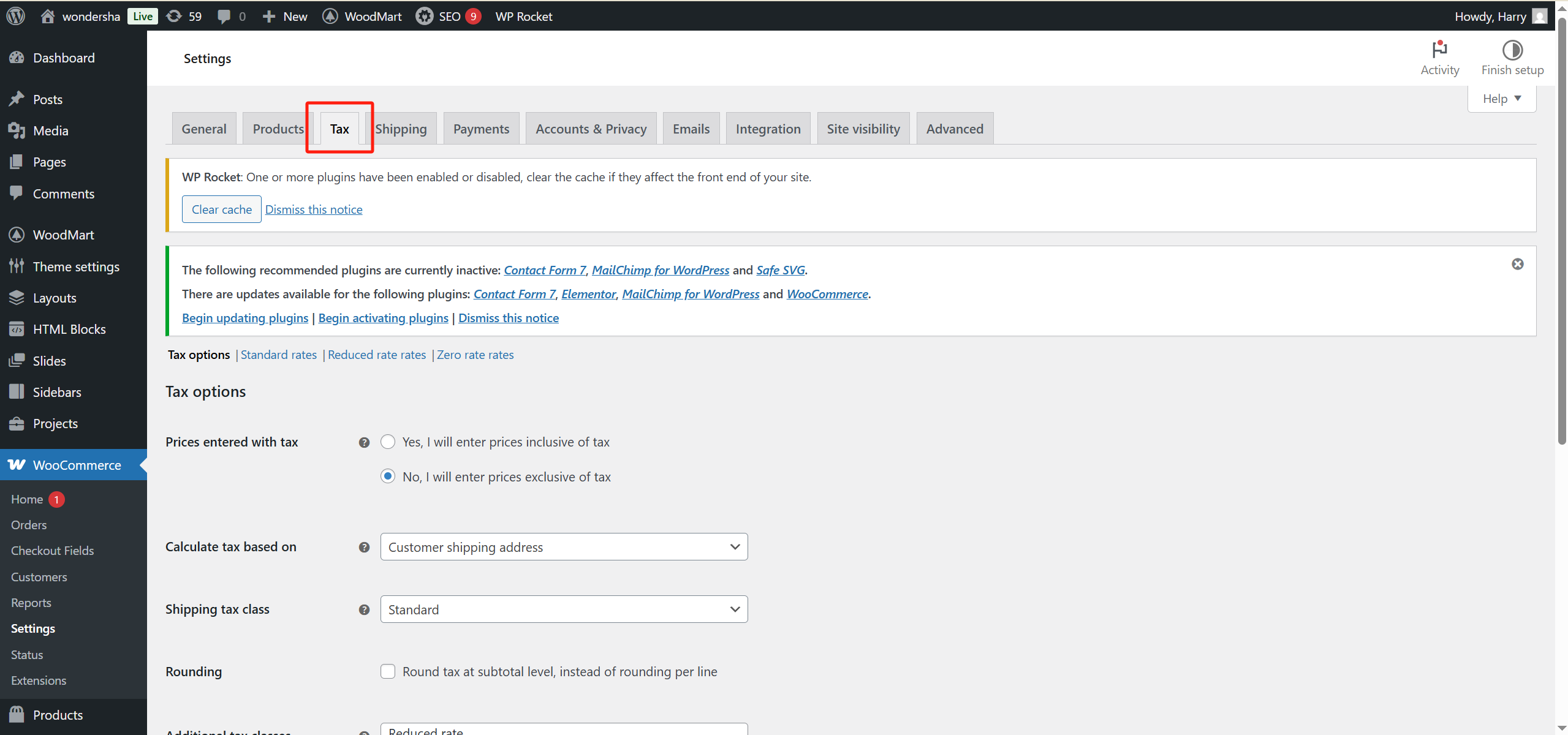Open the Finish setup icon

tap(1512, 51)
